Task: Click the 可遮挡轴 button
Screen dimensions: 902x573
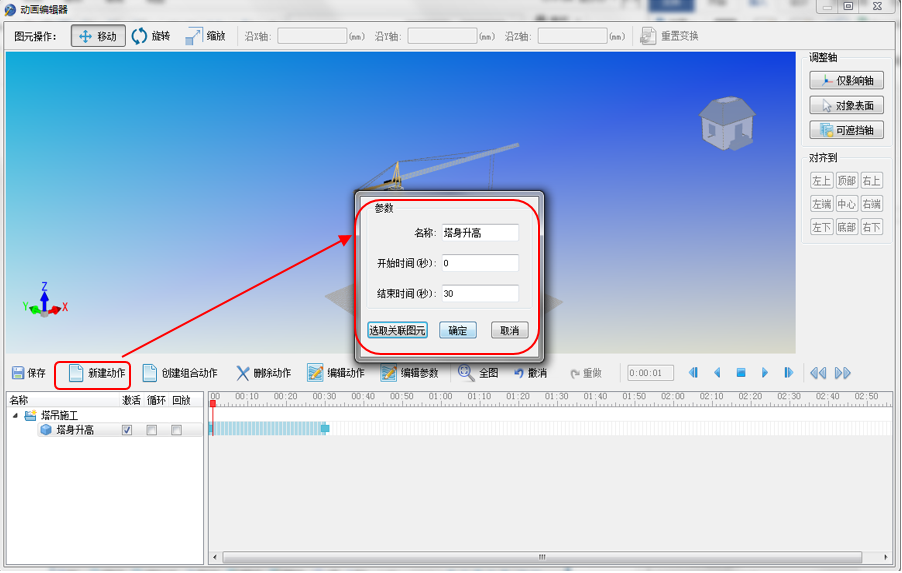Action: (846, 130)
